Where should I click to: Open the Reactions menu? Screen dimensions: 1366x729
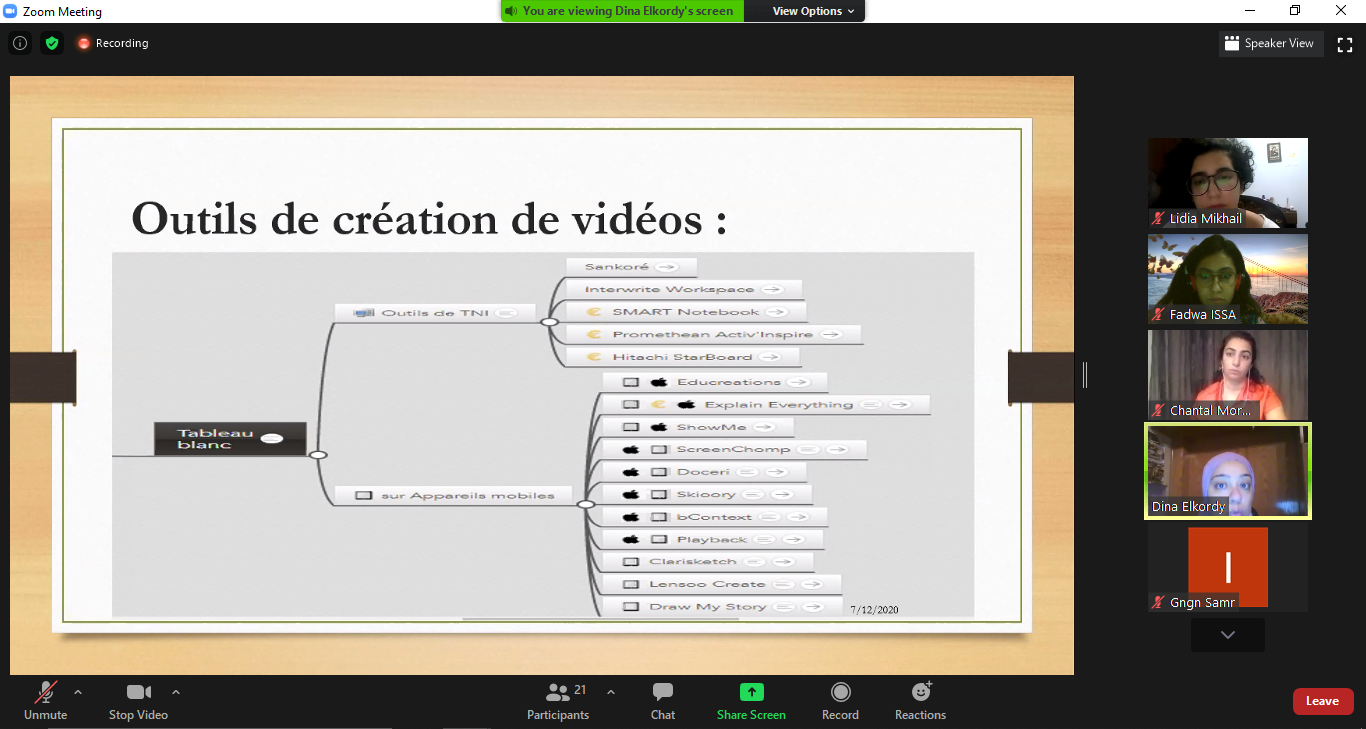click(x=920, y=701)
